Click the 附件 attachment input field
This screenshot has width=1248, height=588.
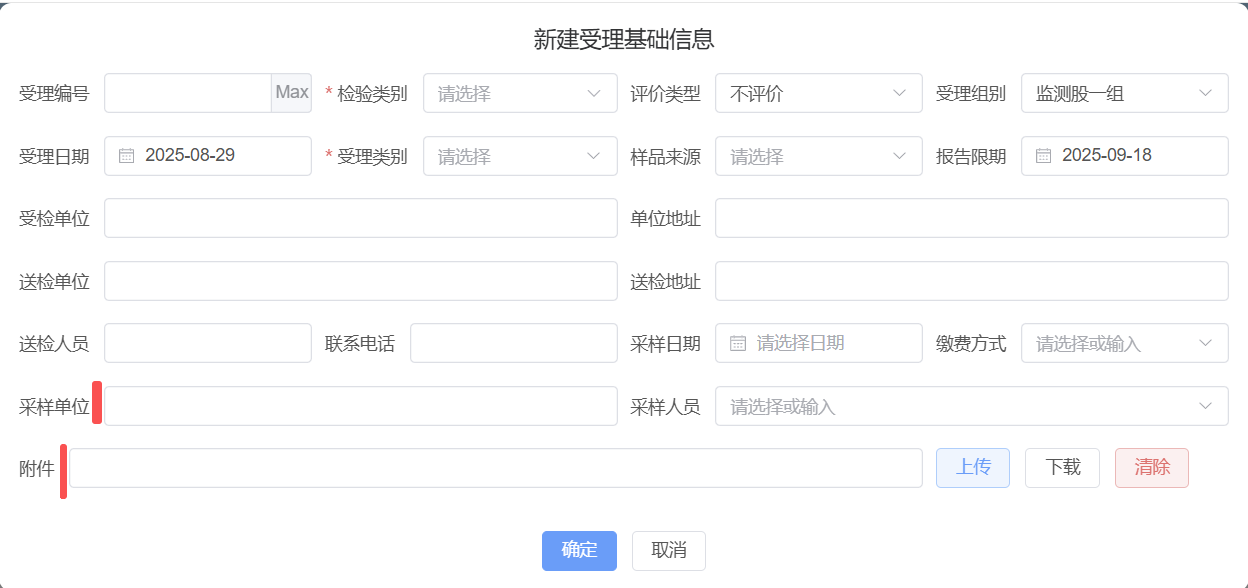(495, 468)
